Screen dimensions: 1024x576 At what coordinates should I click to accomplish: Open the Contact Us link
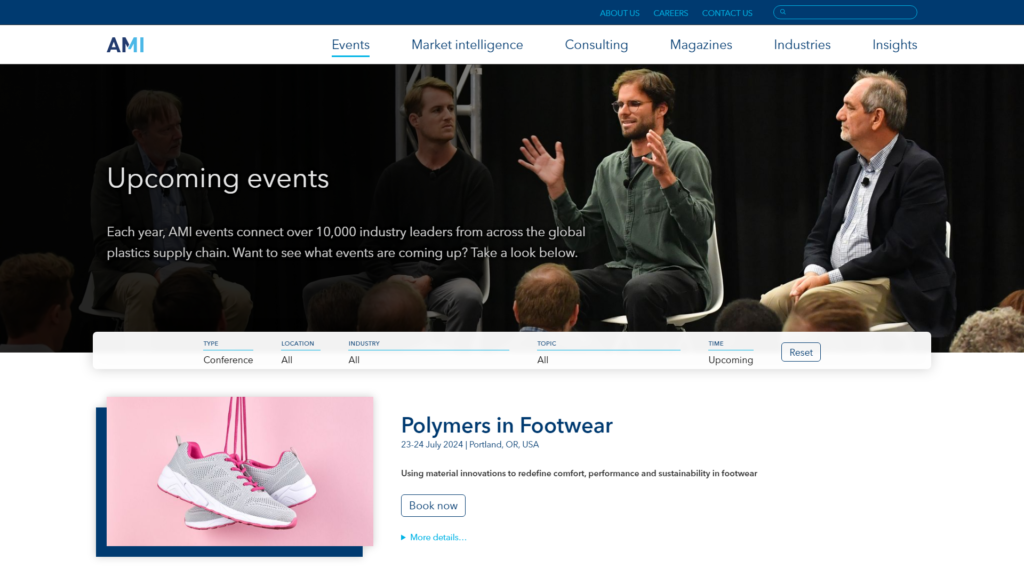[x=727, y=13]
